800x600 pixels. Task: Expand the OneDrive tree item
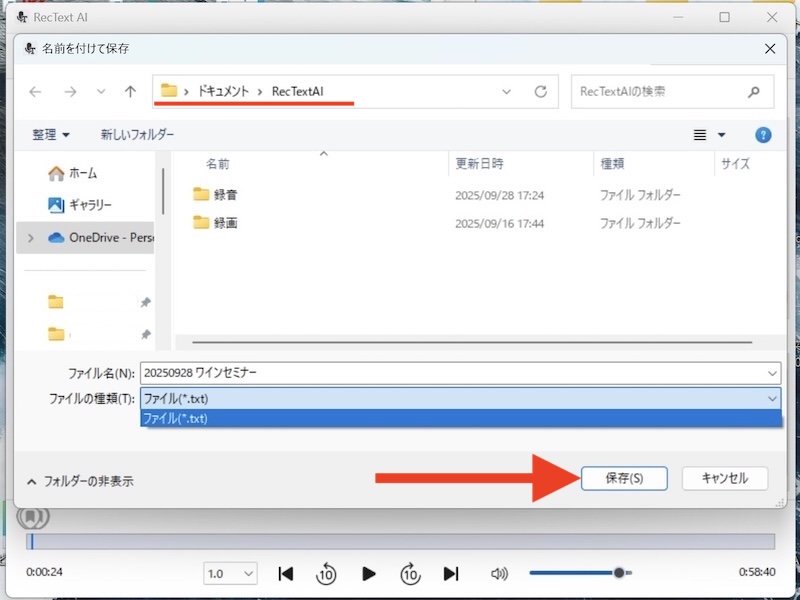31,237
